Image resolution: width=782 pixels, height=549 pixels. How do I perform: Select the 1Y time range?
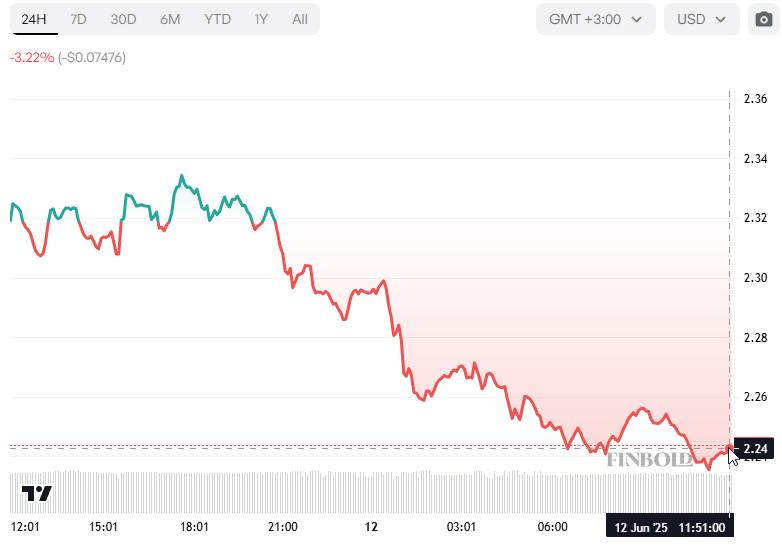click(x=261, y=19)
